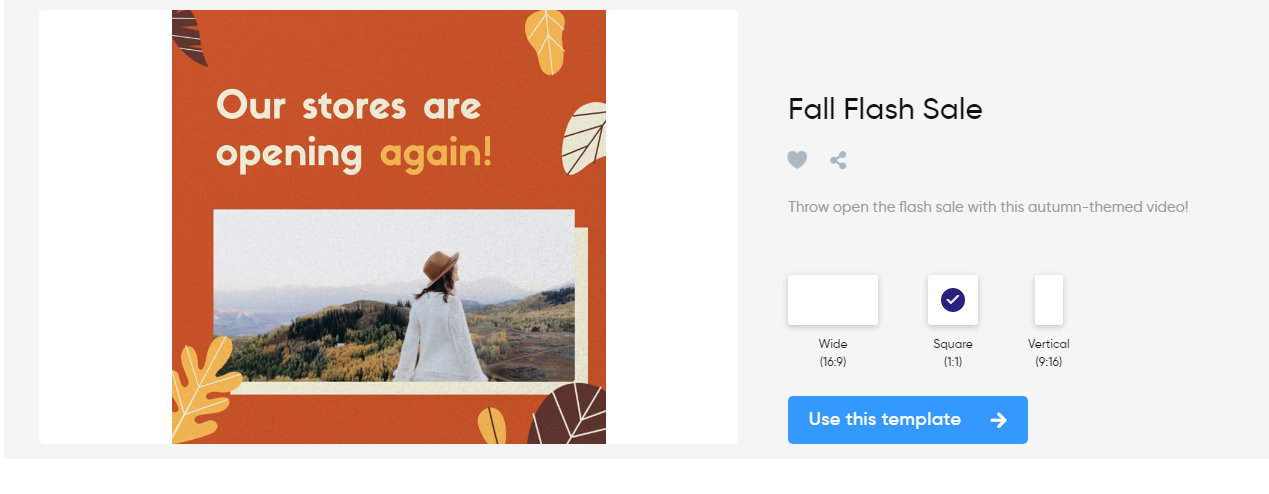Click the Vertical (9:16) label text
The height and width of the screenshot is (494, 1269).
(1048, 352)
